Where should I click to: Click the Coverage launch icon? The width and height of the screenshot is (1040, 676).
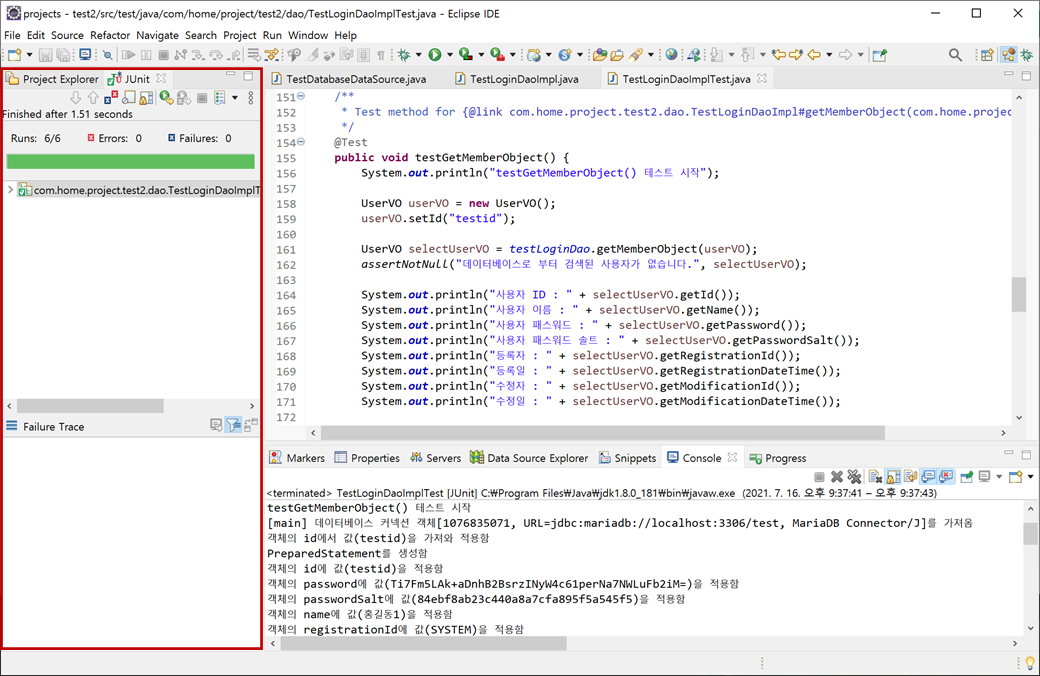[x=466, y=55]
